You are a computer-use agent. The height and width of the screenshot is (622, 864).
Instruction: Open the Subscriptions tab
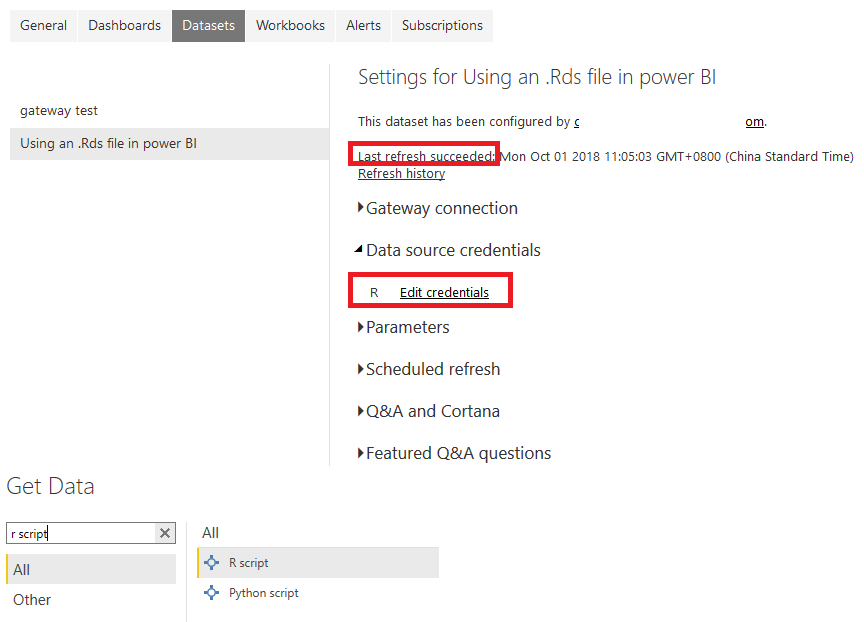[442, 25]
